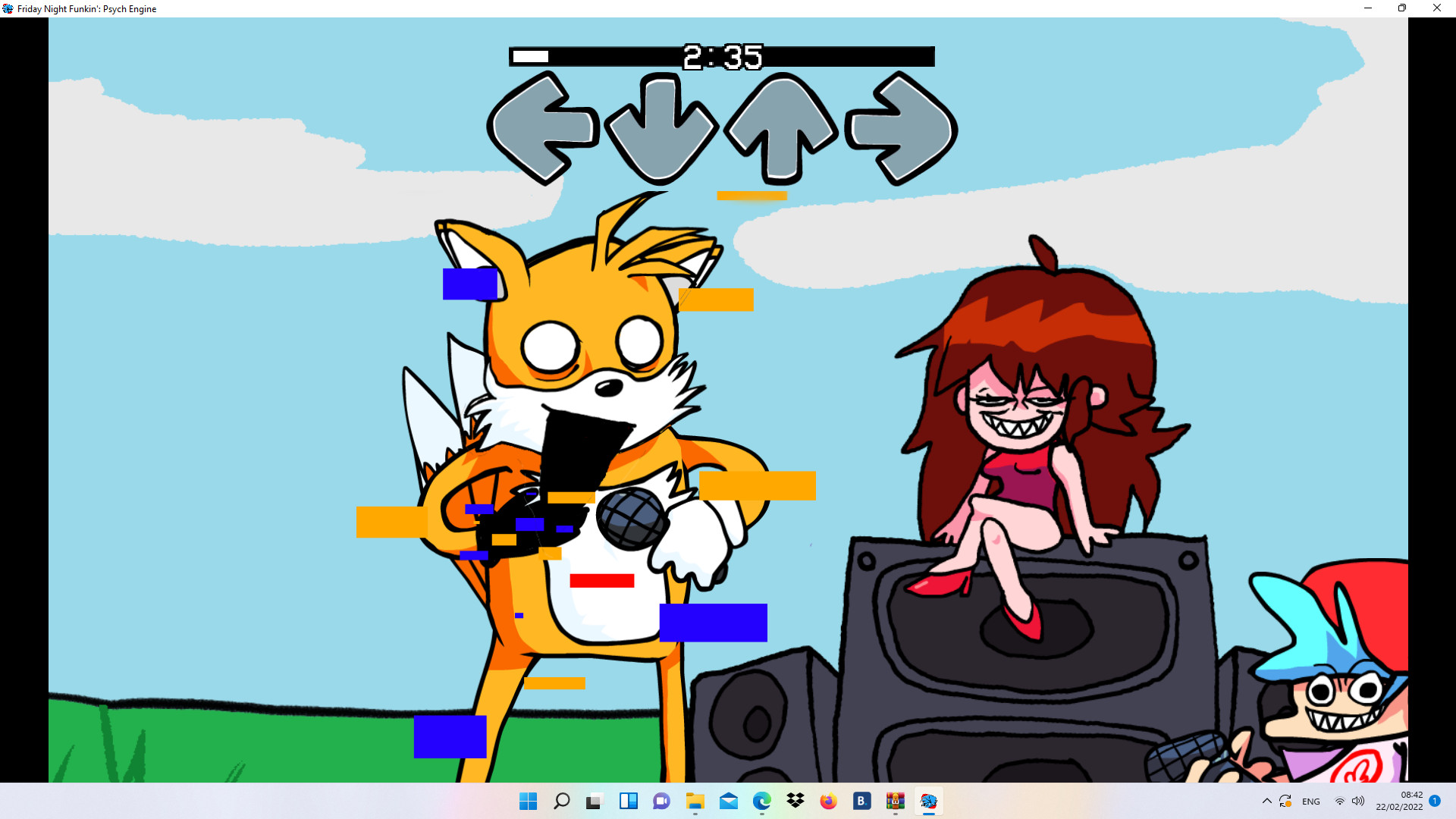Open the Windows Start menu
Screen dimensions: 1456x819
point(529,801)
